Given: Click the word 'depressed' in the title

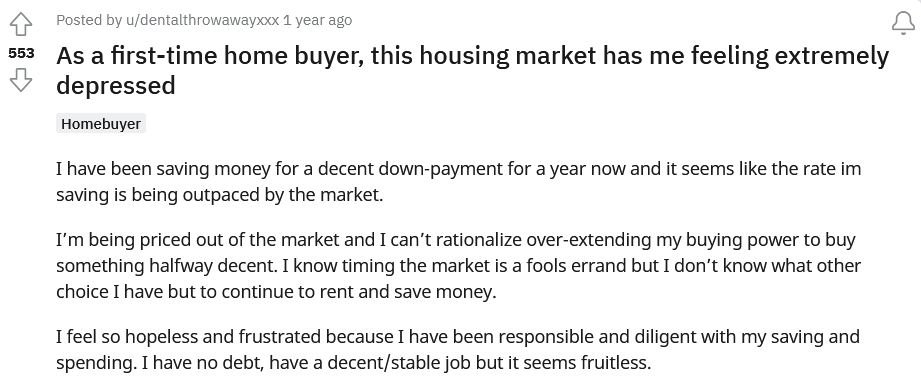Looking at the screenshot, I should (116, 86).
